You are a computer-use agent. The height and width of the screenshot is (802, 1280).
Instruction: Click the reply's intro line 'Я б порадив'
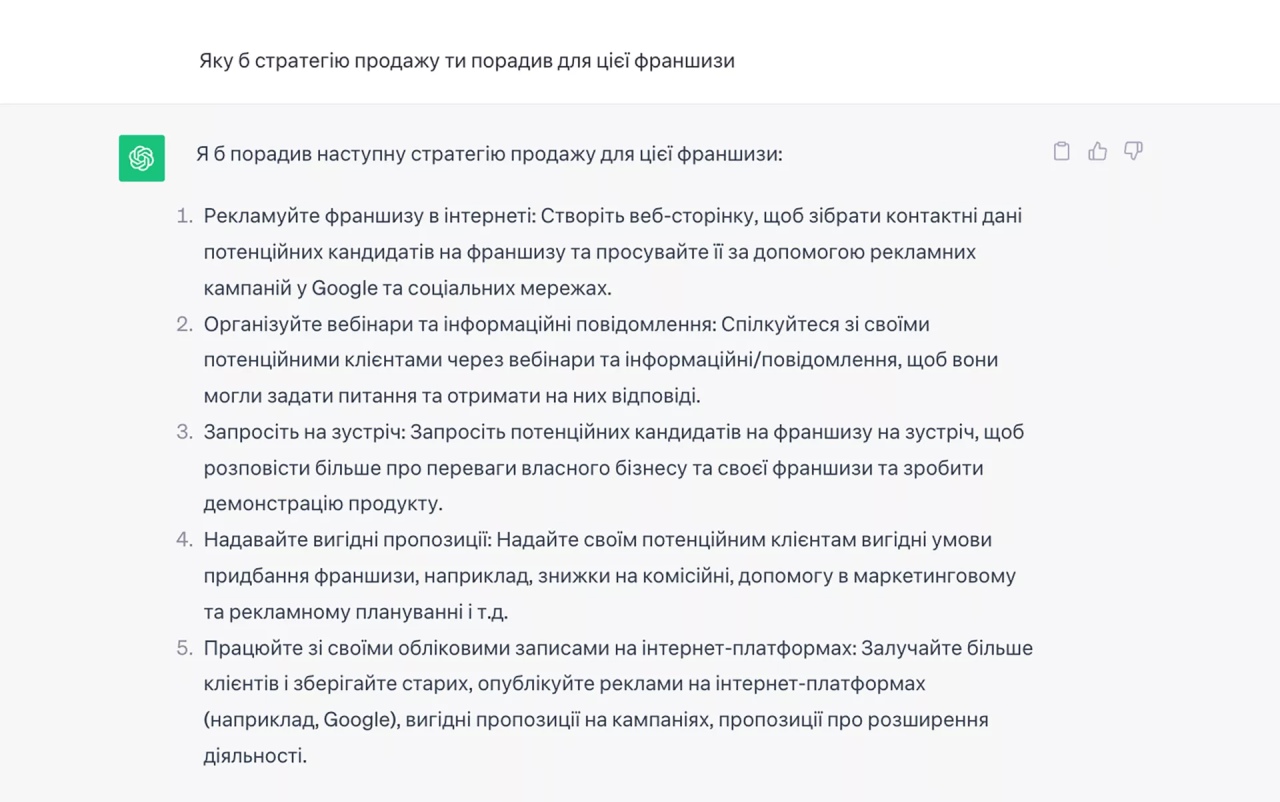489,154
